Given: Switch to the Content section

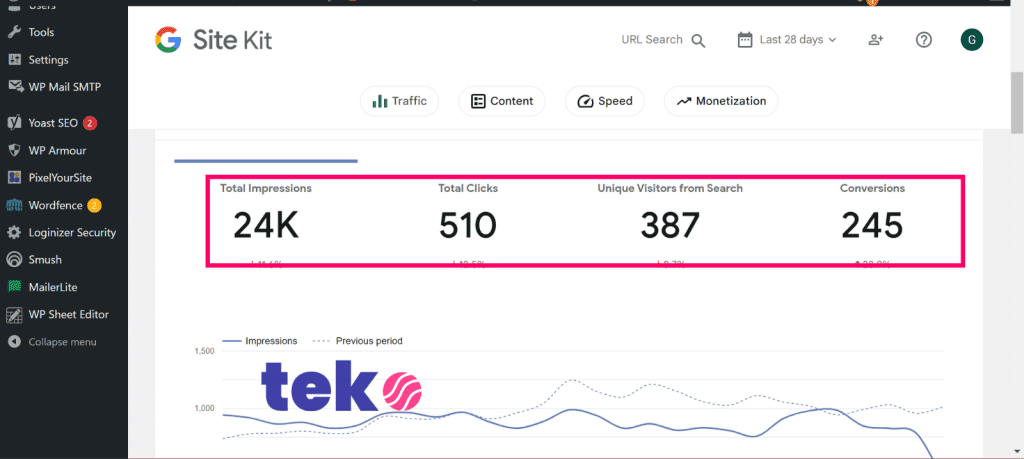Looking at the screenshot, I should pos(502,101).
